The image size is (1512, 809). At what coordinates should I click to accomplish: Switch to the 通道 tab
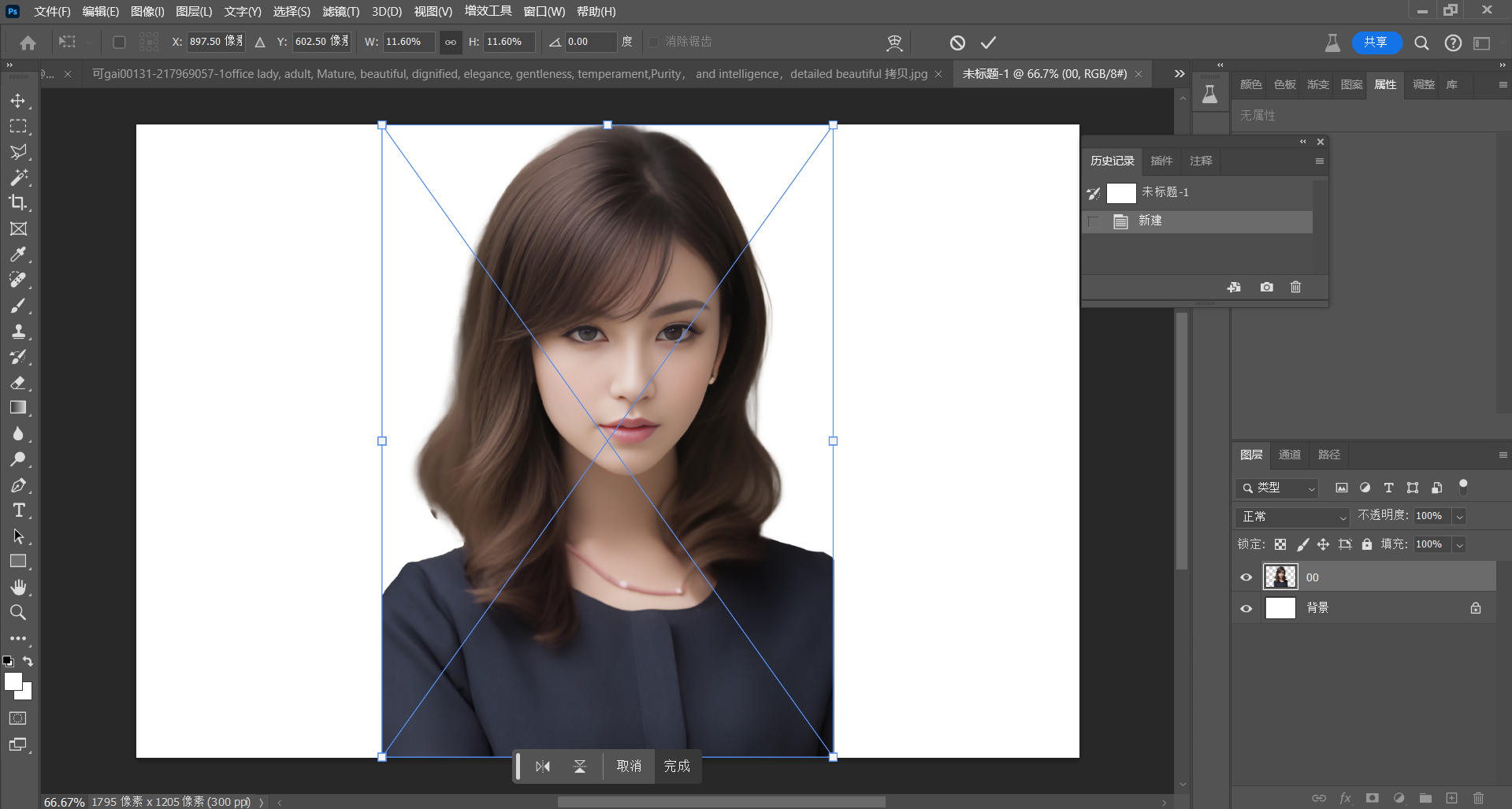pyautogui.click(x=1290, y=455)
